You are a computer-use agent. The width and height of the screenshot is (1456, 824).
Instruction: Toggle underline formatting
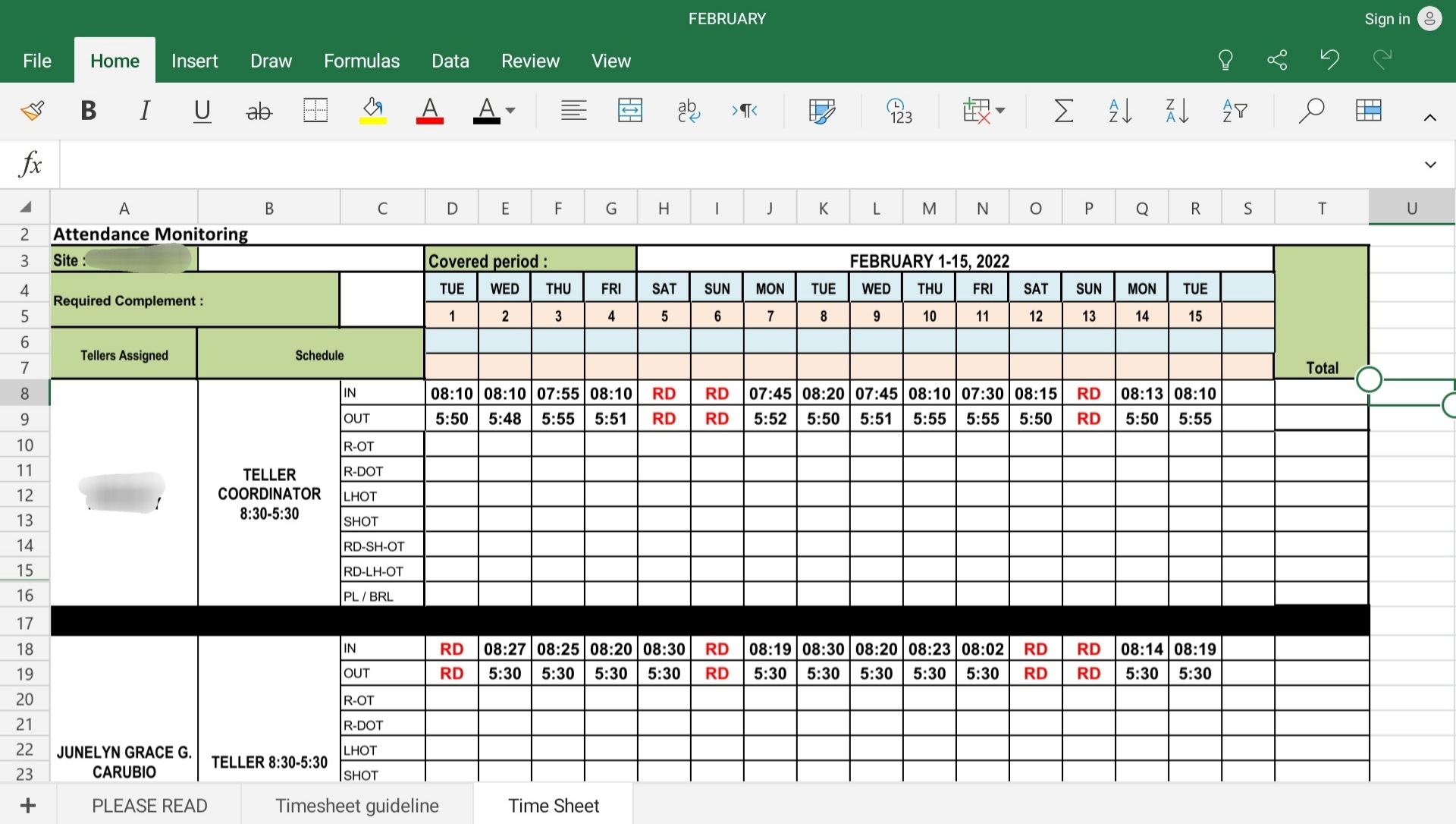click(202, 111)
